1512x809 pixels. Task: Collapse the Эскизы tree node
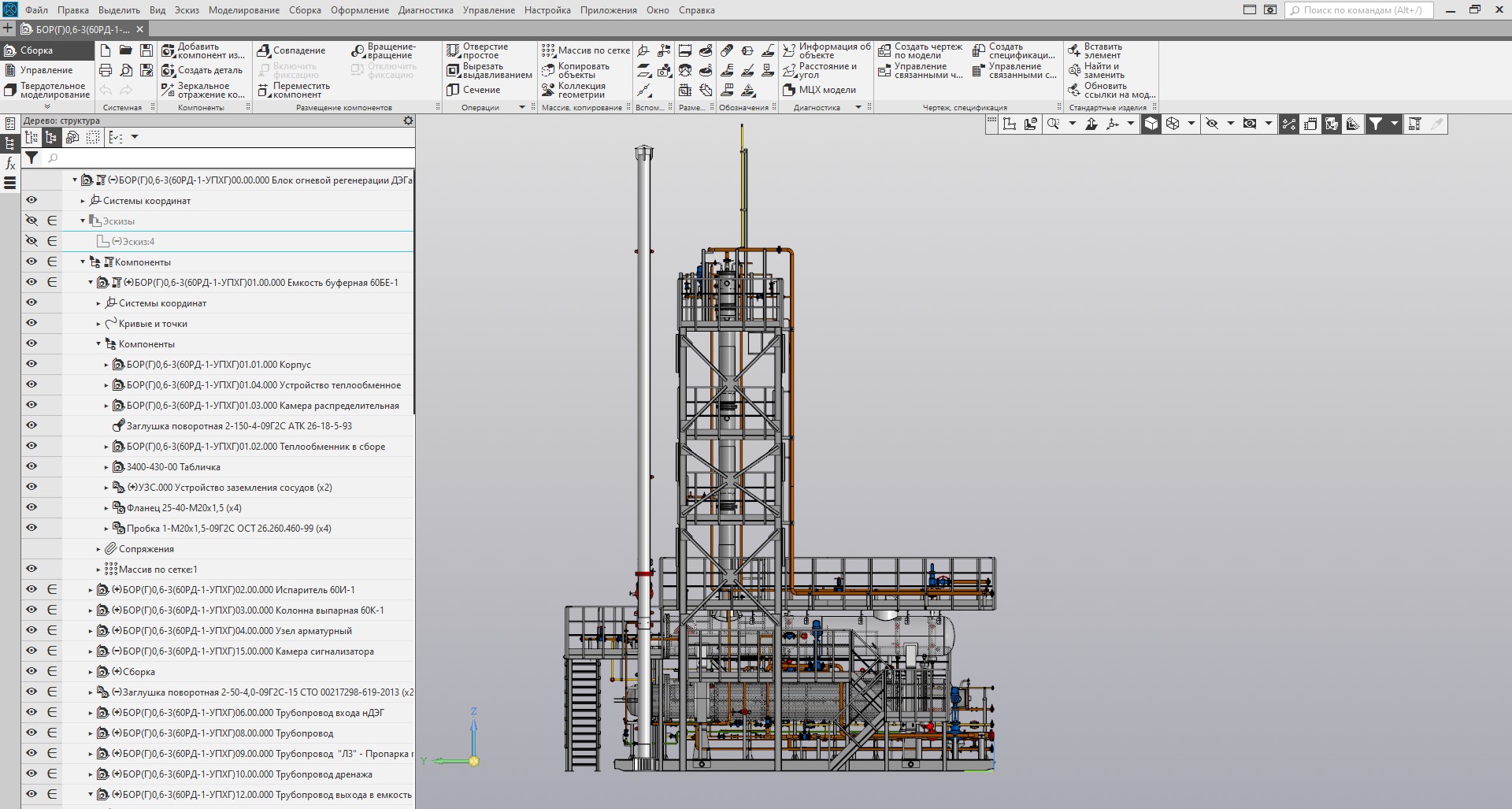(x=83, y=221)
